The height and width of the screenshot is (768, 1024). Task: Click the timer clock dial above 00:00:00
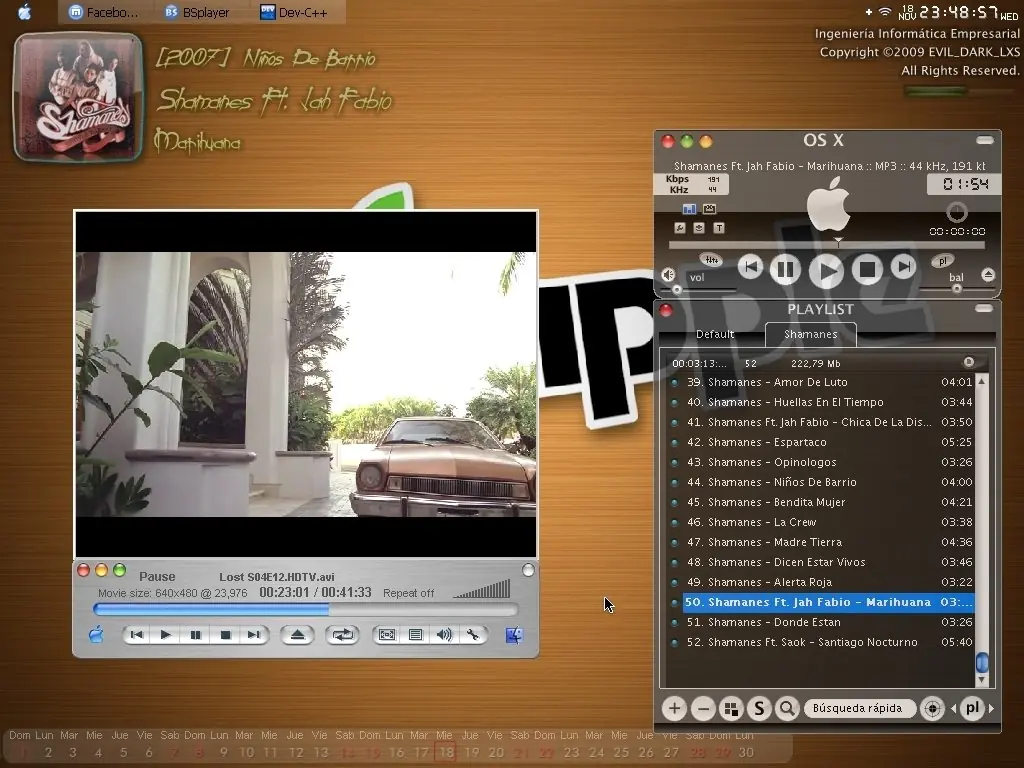957,212
